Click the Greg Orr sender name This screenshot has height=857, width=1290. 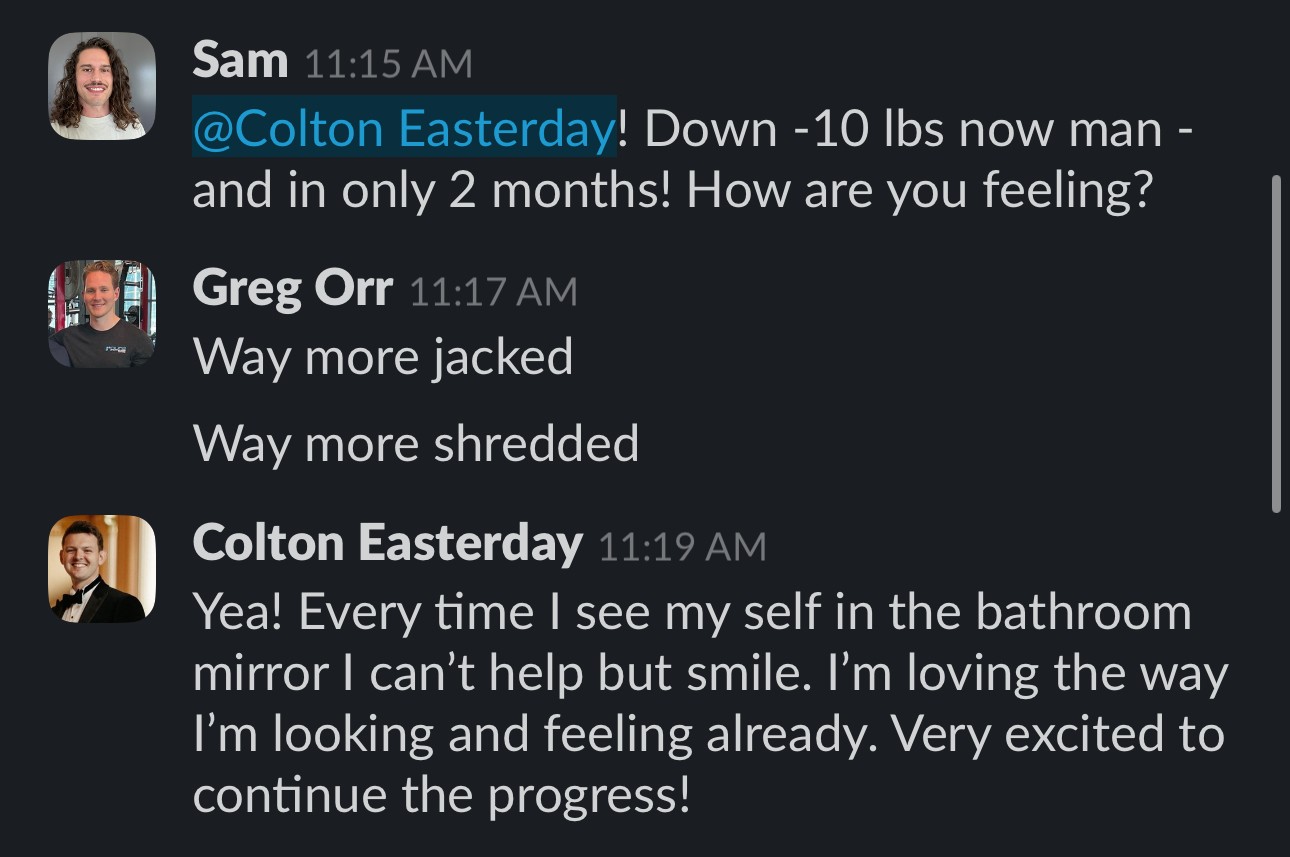point(293,289)
